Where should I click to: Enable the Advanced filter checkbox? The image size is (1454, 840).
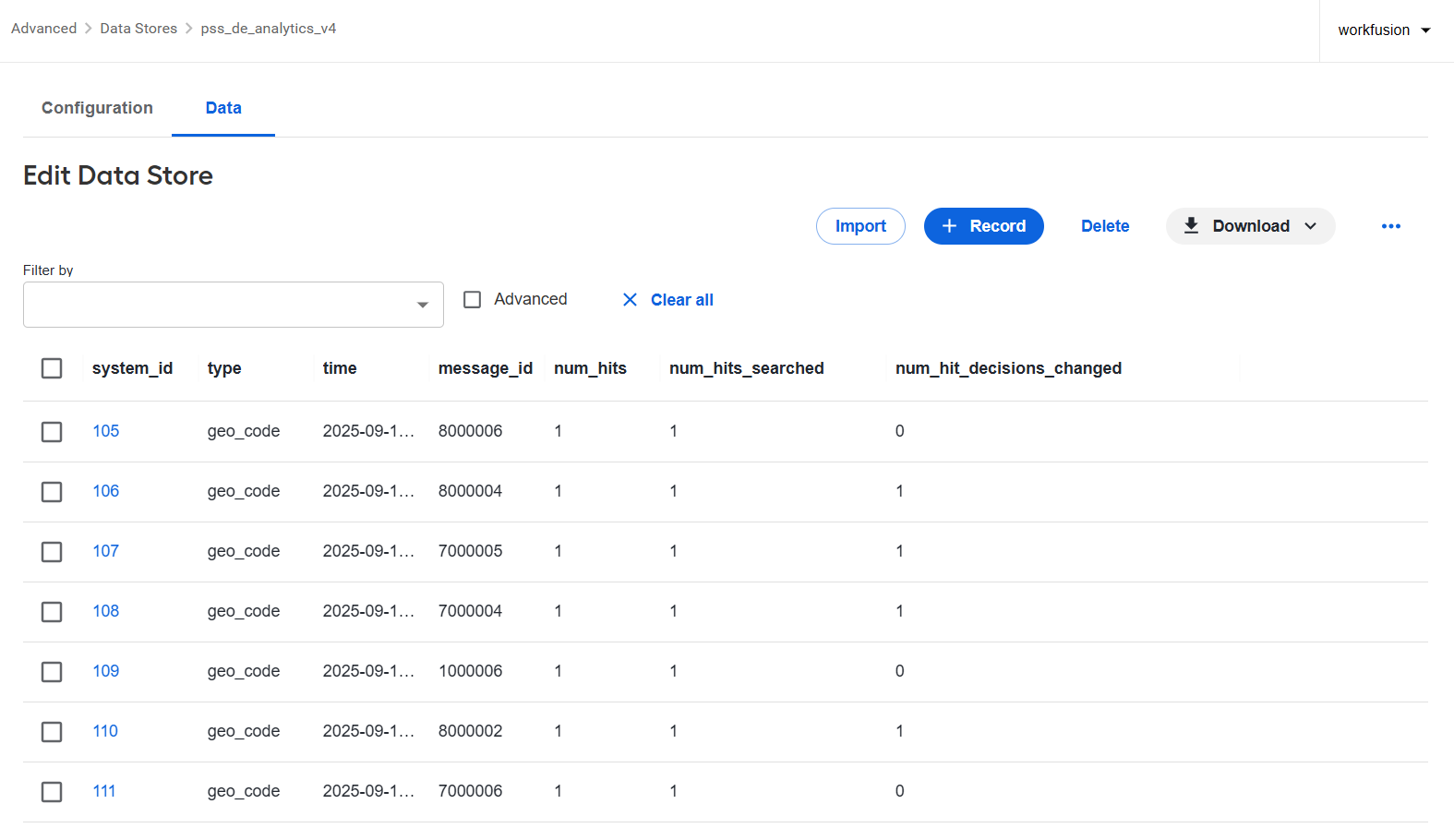tap(472, 299)
